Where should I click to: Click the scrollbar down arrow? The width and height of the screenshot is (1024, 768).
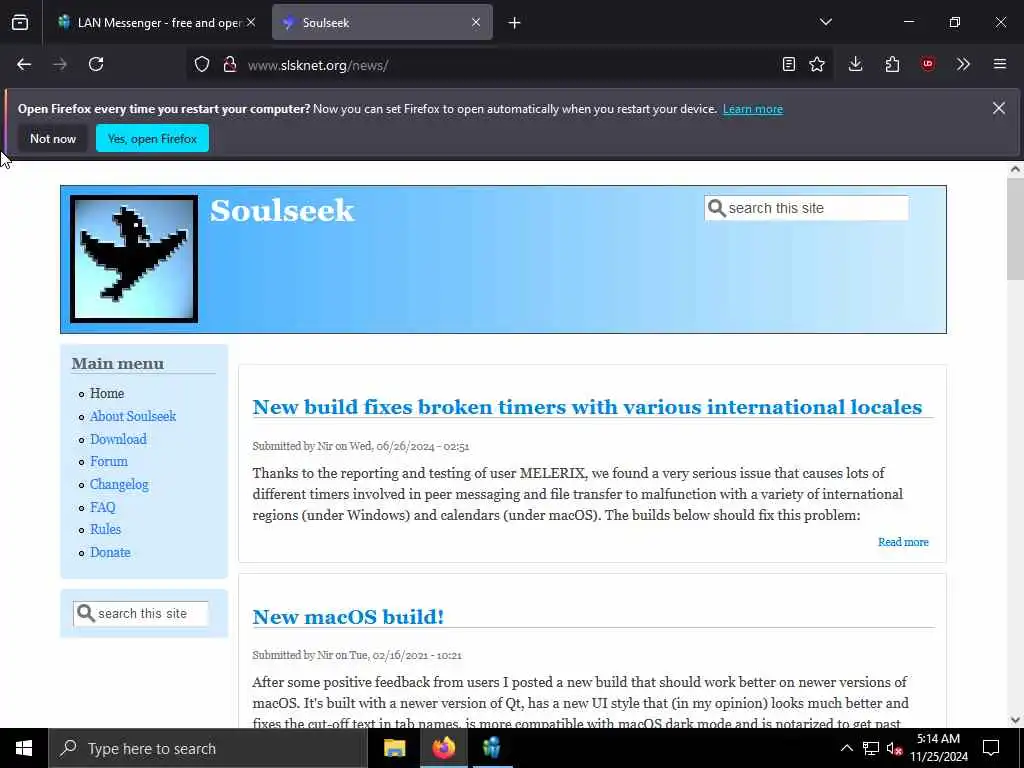[x=1015, y=720]
